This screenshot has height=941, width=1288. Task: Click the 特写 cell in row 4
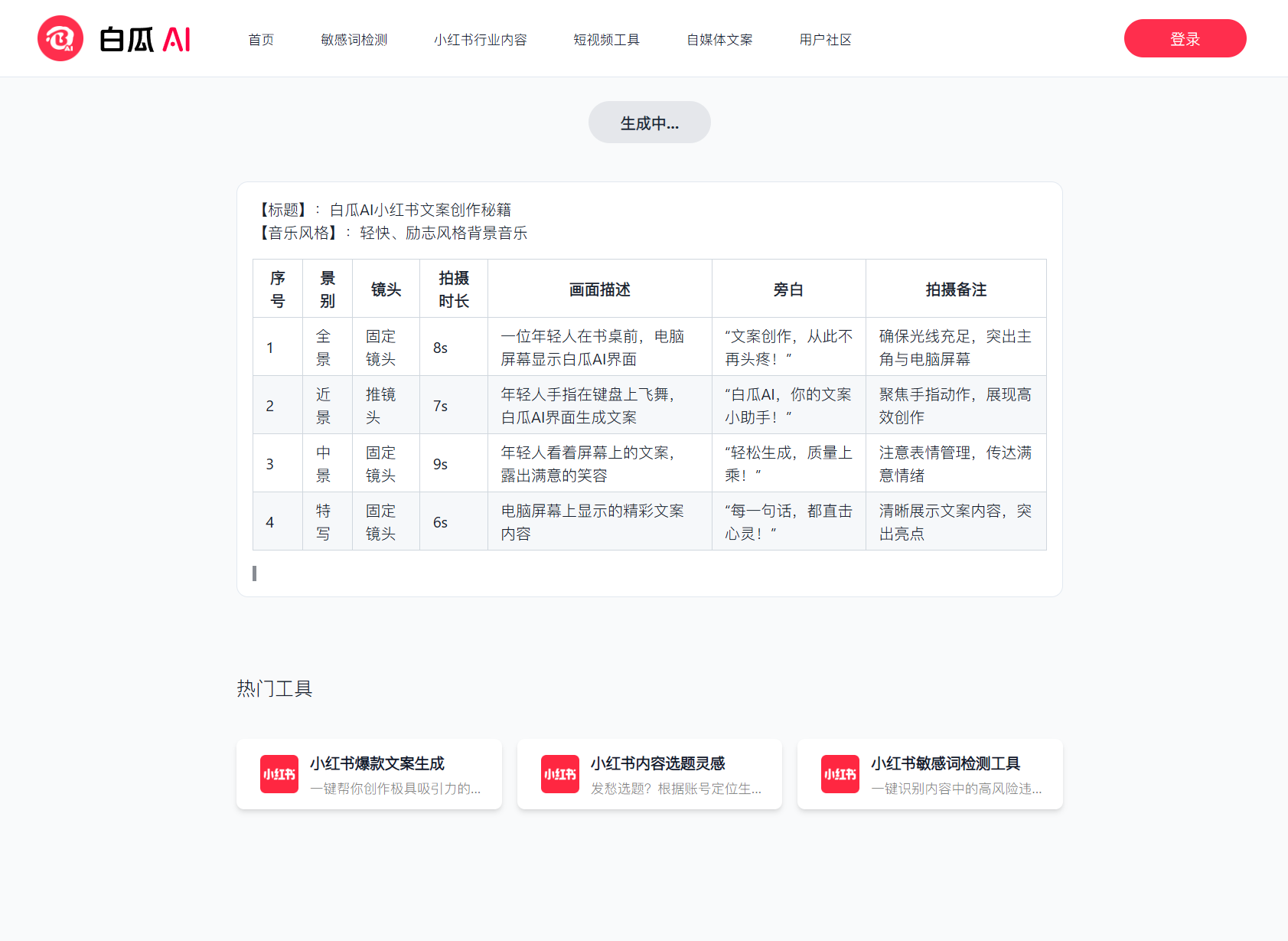click(328, 522)
